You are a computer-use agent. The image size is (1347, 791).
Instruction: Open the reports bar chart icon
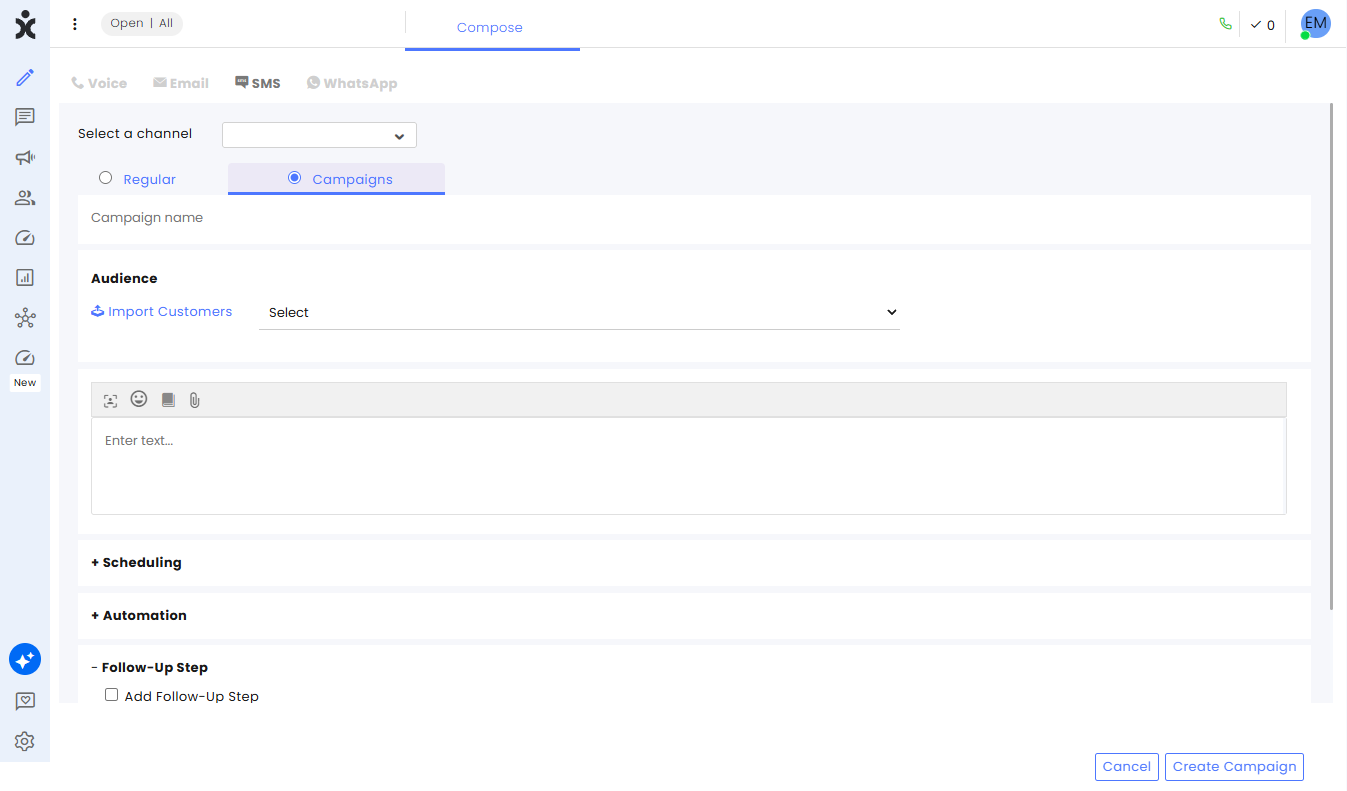click(25, 278)
